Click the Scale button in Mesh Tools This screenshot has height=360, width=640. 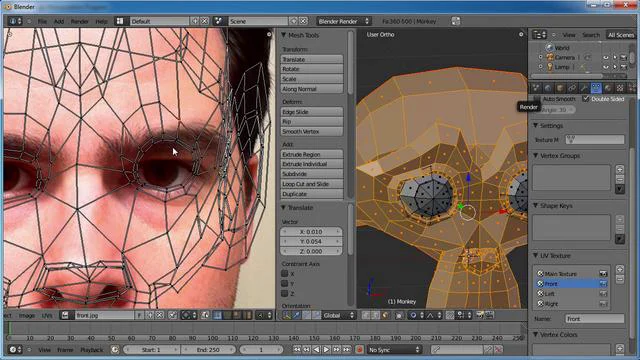coord(311,79)
